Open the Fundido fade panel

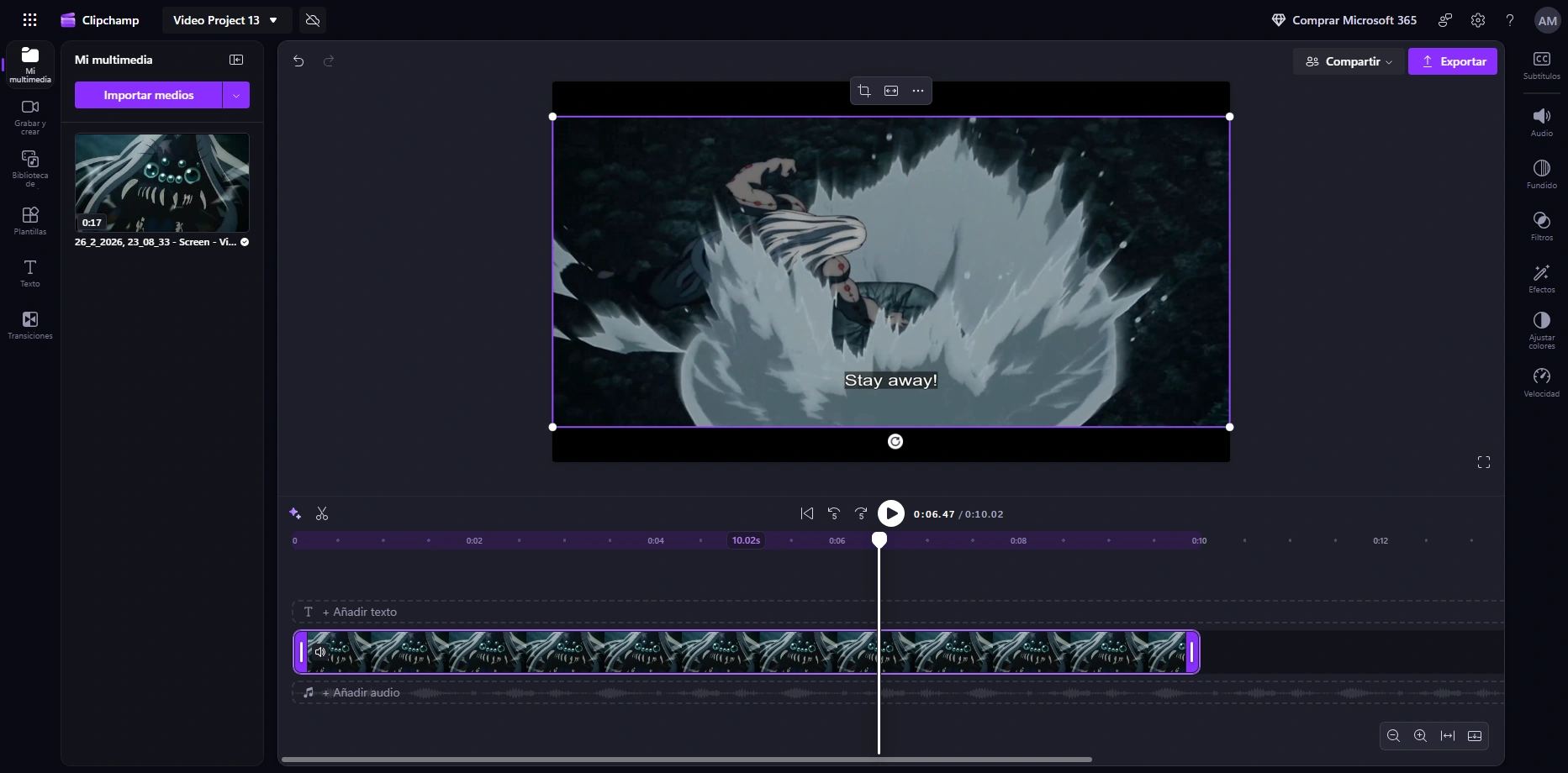[1542, 175]
